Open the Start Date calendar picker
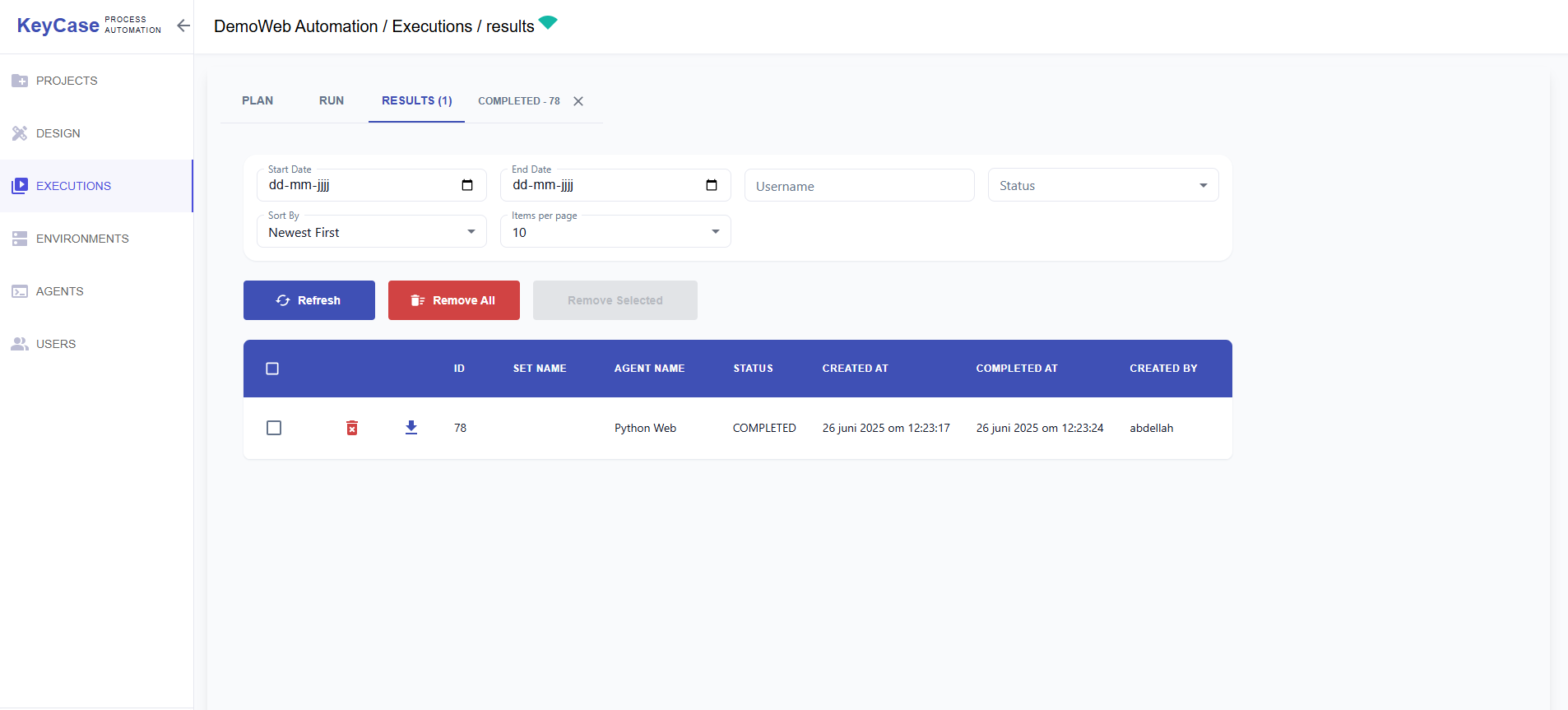The width and height of the screenshot is (1568, 710). [x=467, y=185]
